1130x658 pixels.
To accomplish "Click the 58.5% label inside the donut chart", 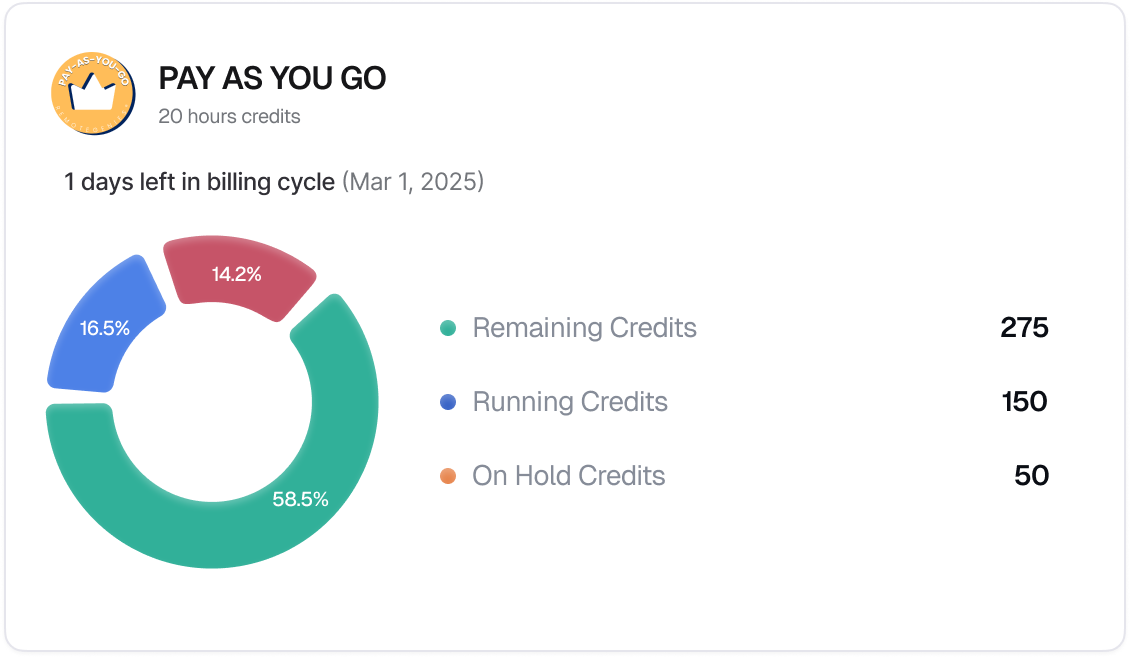I will tap(301, 497).
